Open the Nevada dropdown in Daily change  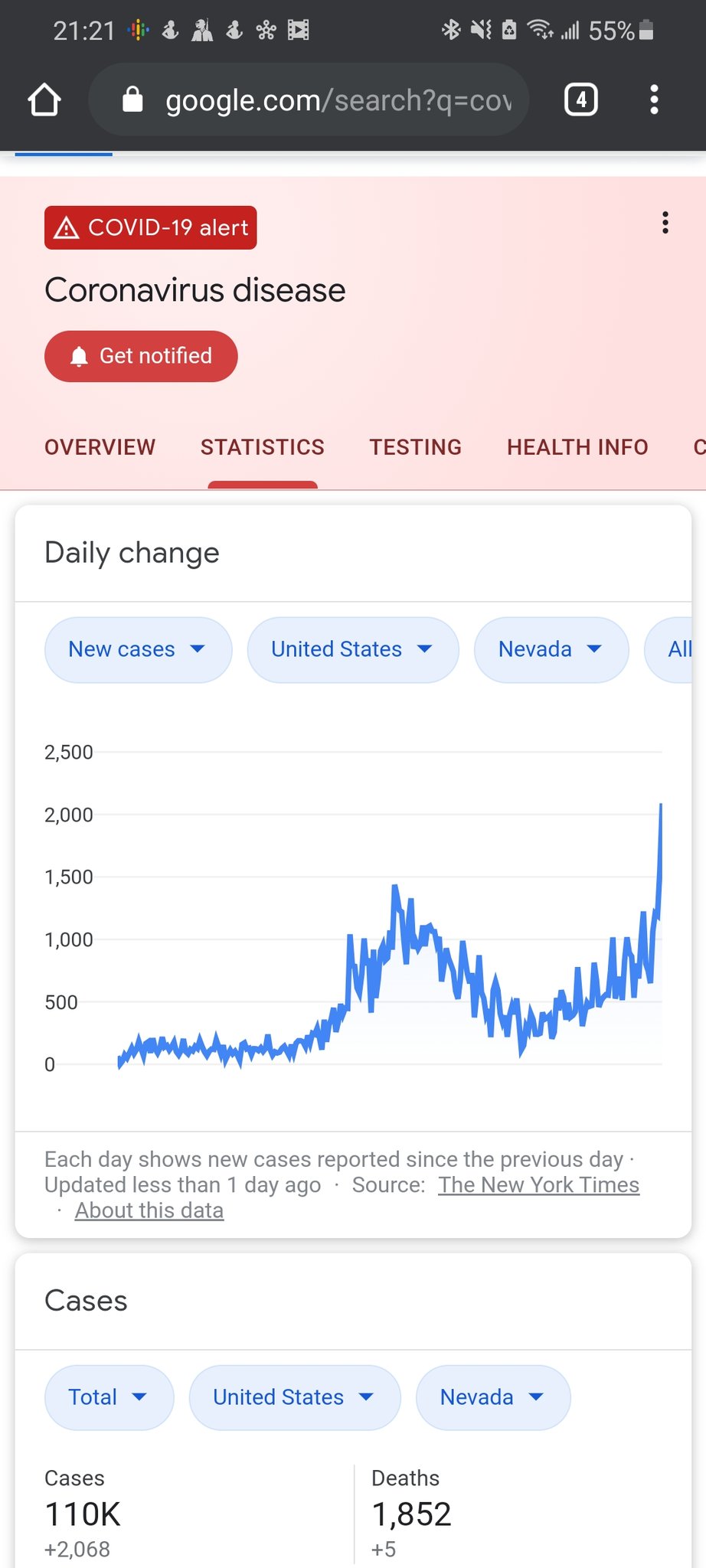tap(551, 649)
